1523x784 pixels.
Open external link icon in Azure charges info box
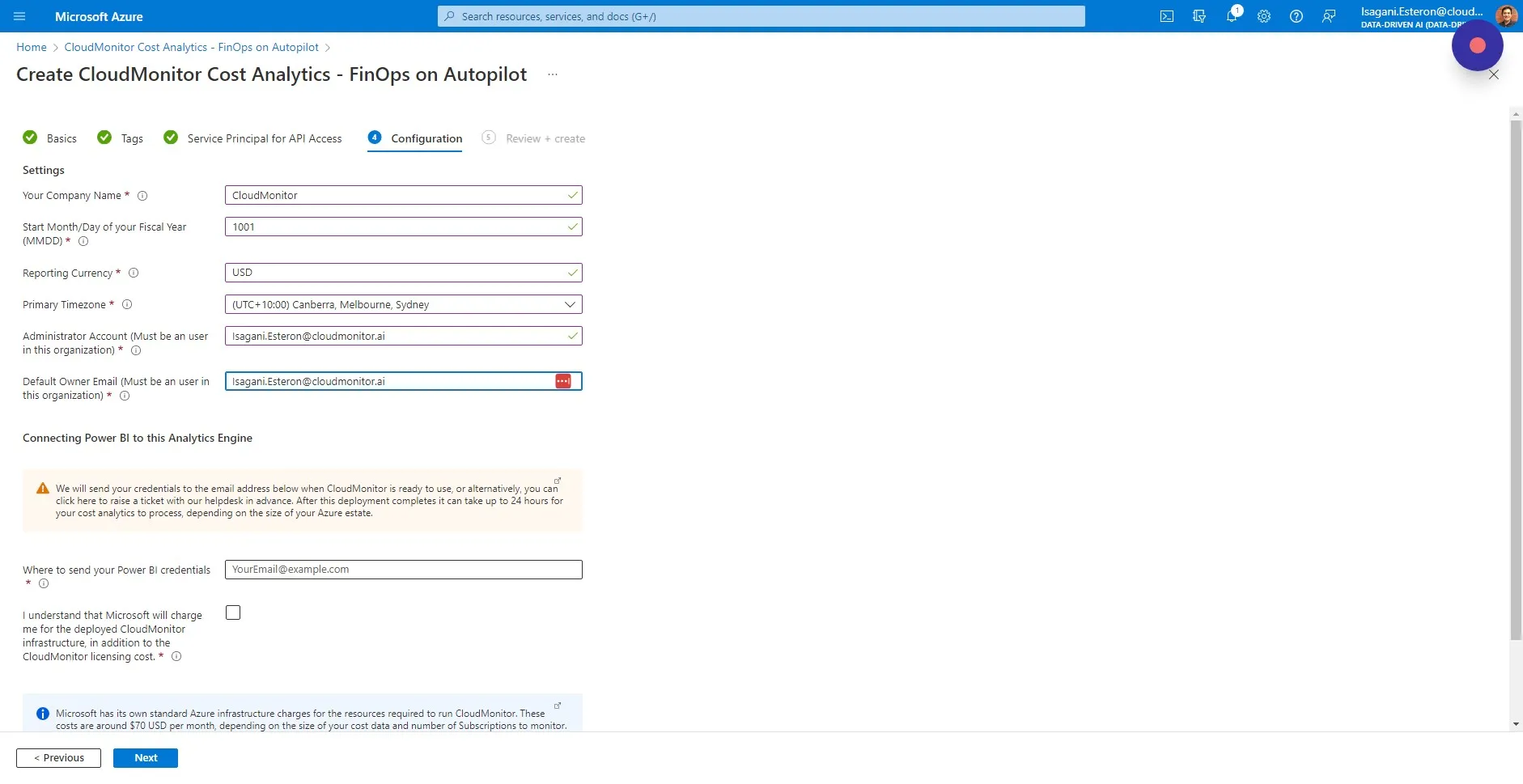(558, 706)
